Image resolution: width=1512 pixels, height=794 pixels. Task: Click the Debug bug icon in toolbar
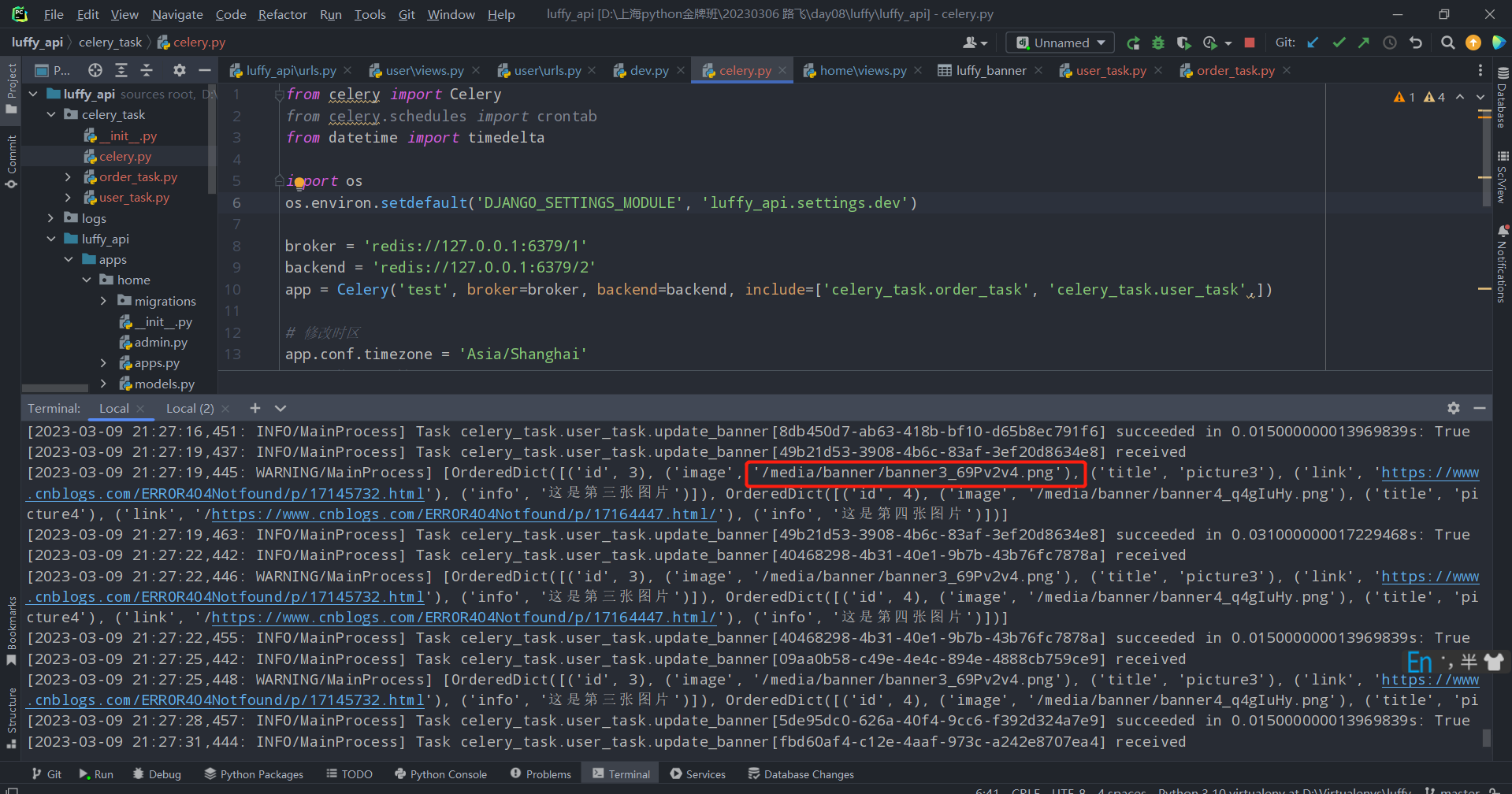pos(1158,43)
